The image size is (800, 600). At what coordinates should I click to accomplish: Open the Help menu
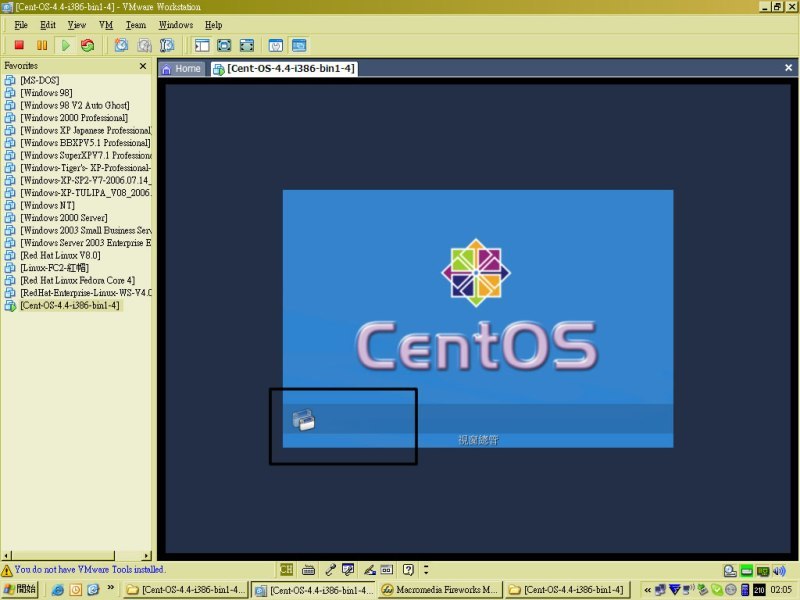[x=214, y=25]
